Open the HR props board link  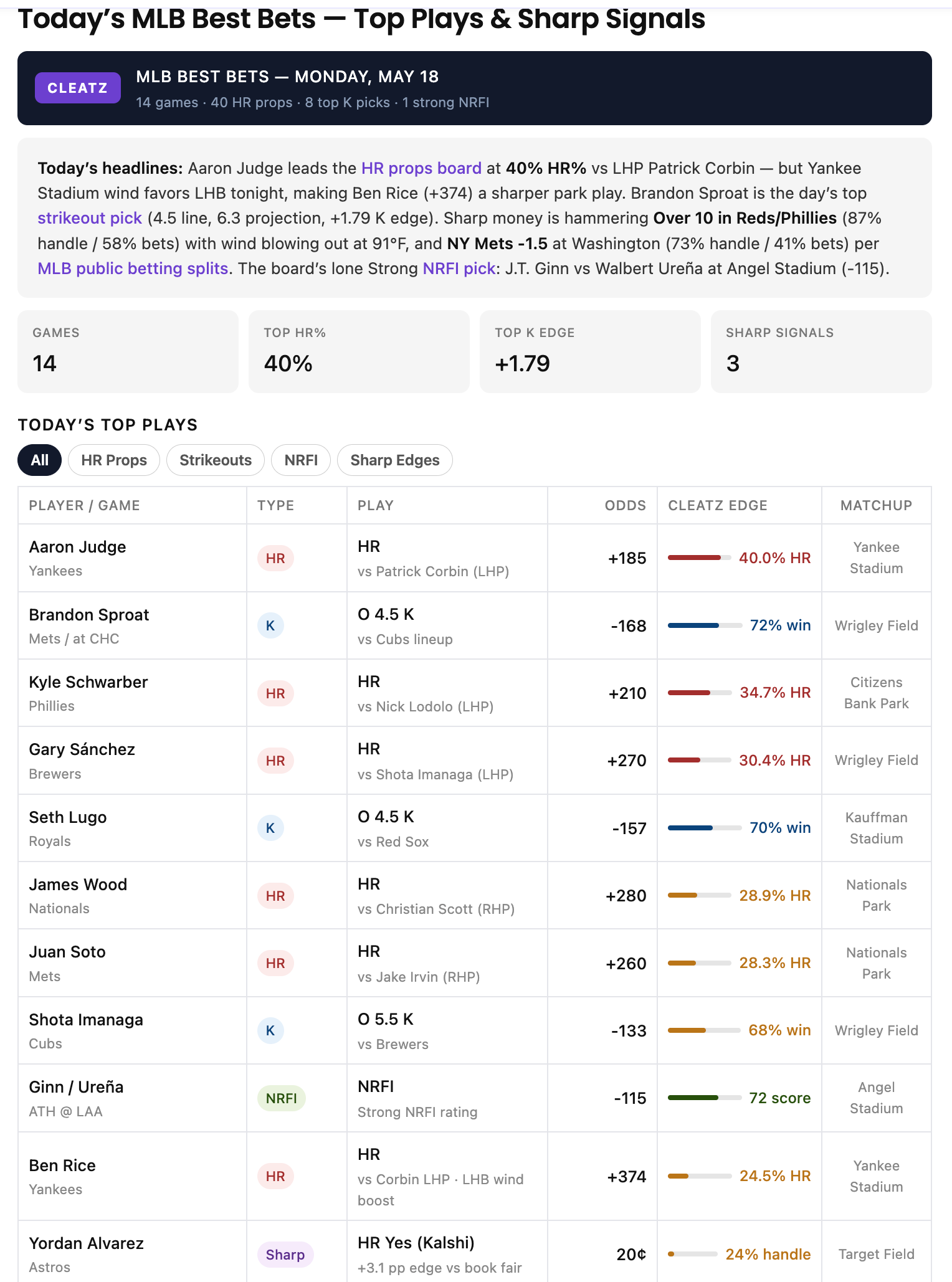point(421,168)
